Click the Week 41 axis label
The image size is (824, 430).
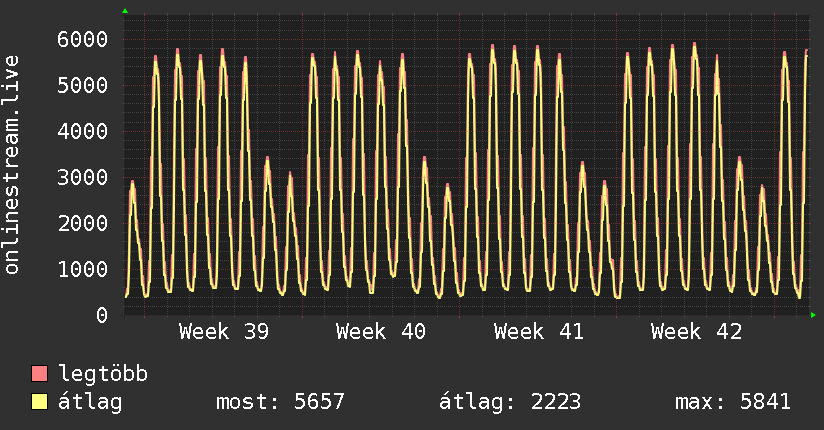point(539,332)
